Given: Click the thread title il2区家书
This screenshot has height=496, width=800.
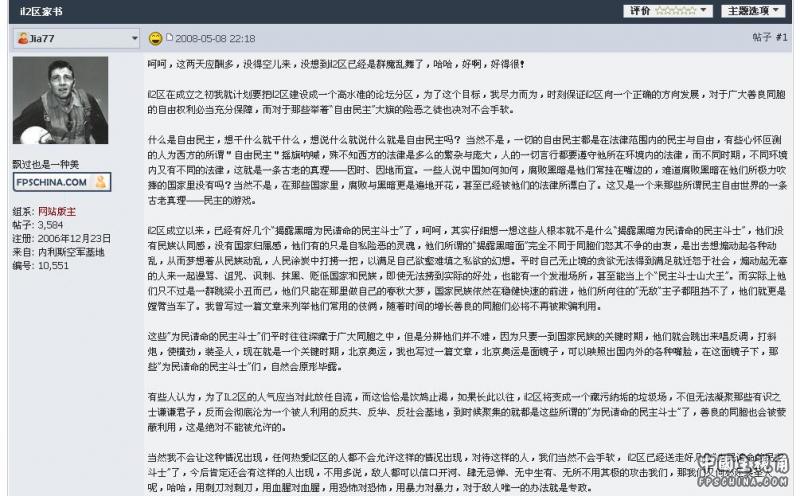Looking at the screenshot, I should [x=41, y=11].
